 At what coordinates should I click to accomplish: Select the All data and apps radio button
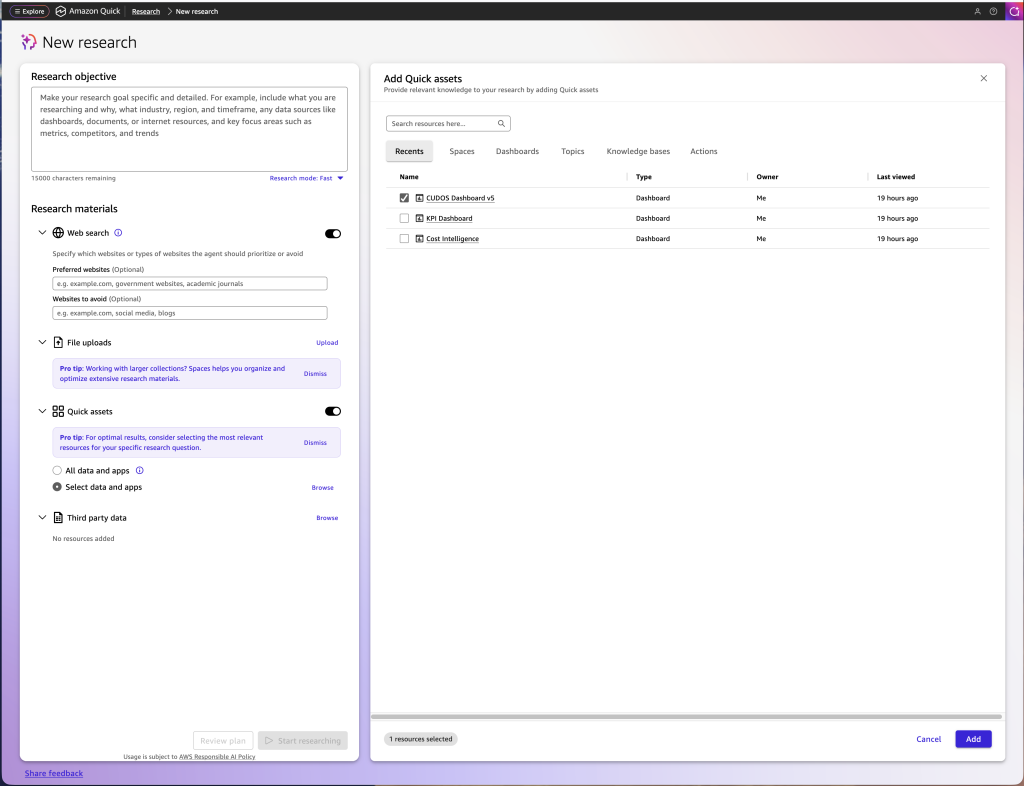pos(57,471)
